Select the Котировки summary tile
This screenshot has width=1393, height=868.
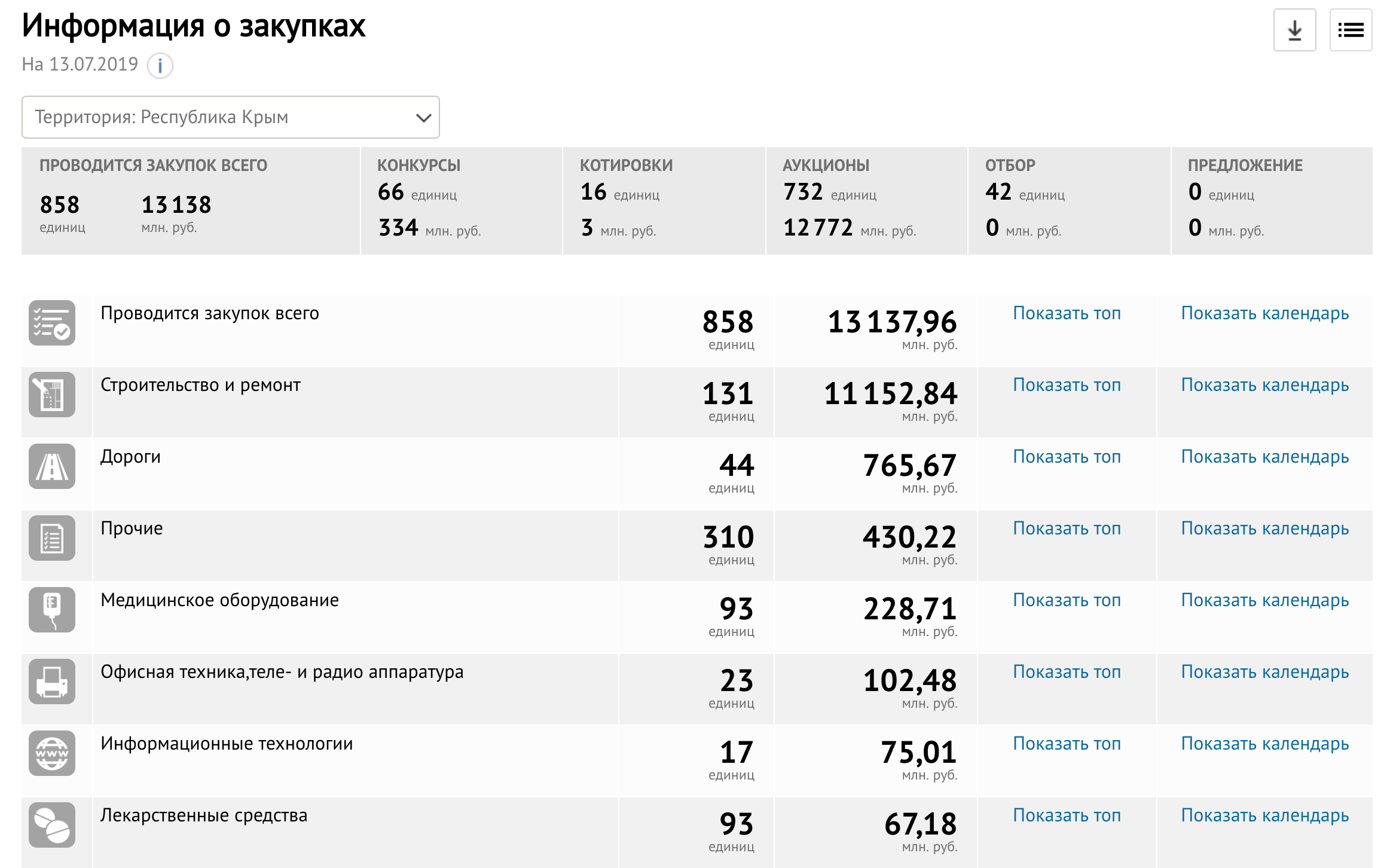[664, 201]
